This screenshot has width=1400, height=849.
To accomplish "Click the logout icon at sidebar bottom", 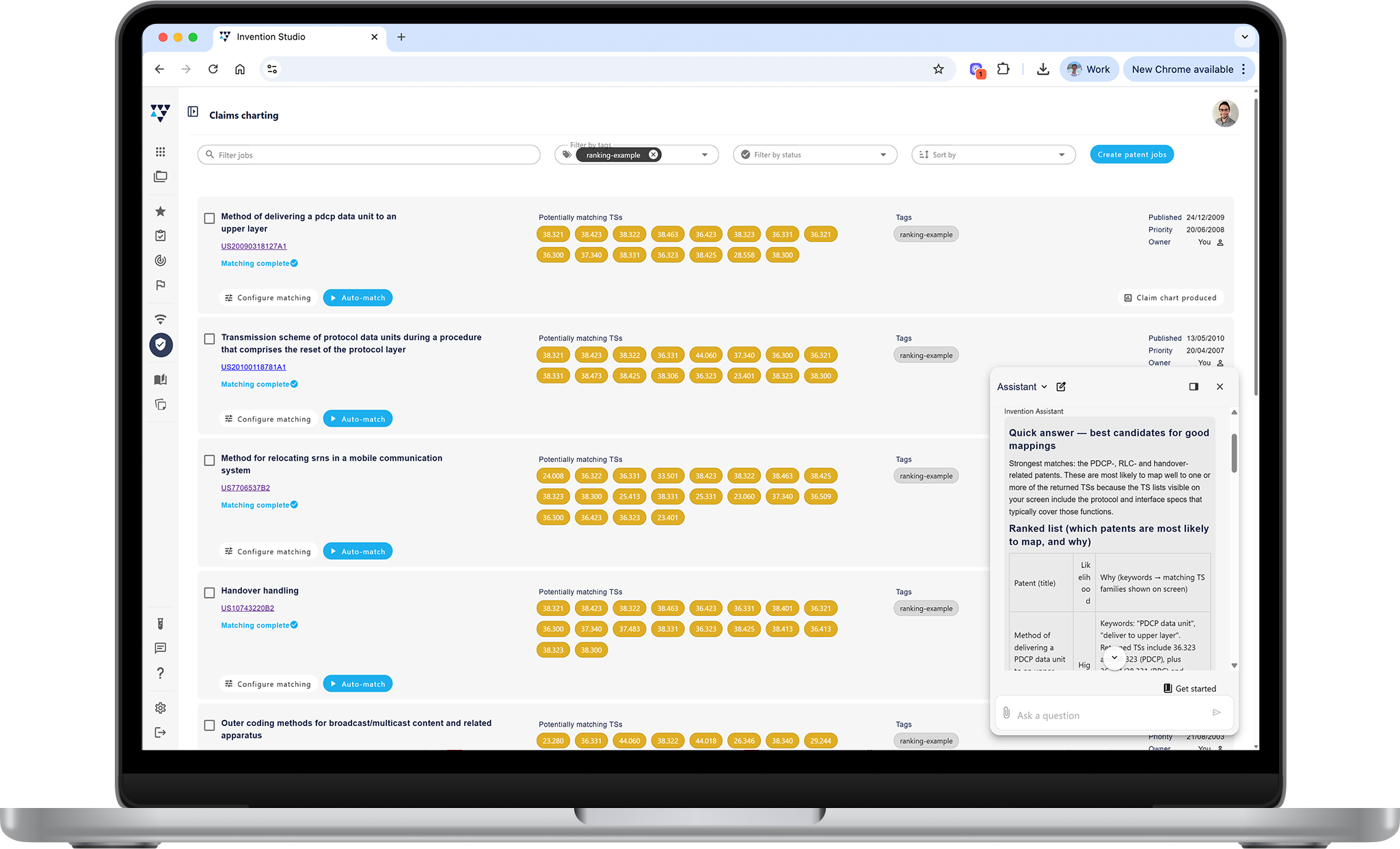I will tap(160, 733).
